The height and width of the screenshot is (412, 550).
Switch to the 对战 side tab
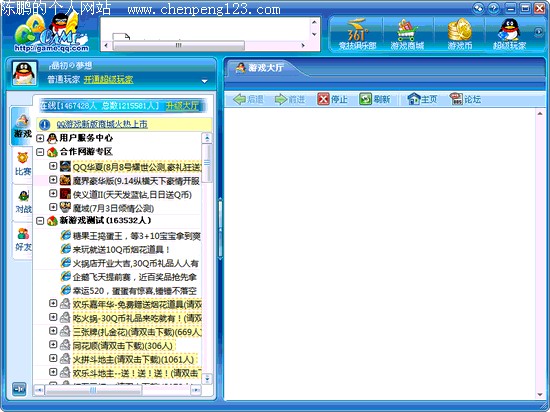point(23,202)
